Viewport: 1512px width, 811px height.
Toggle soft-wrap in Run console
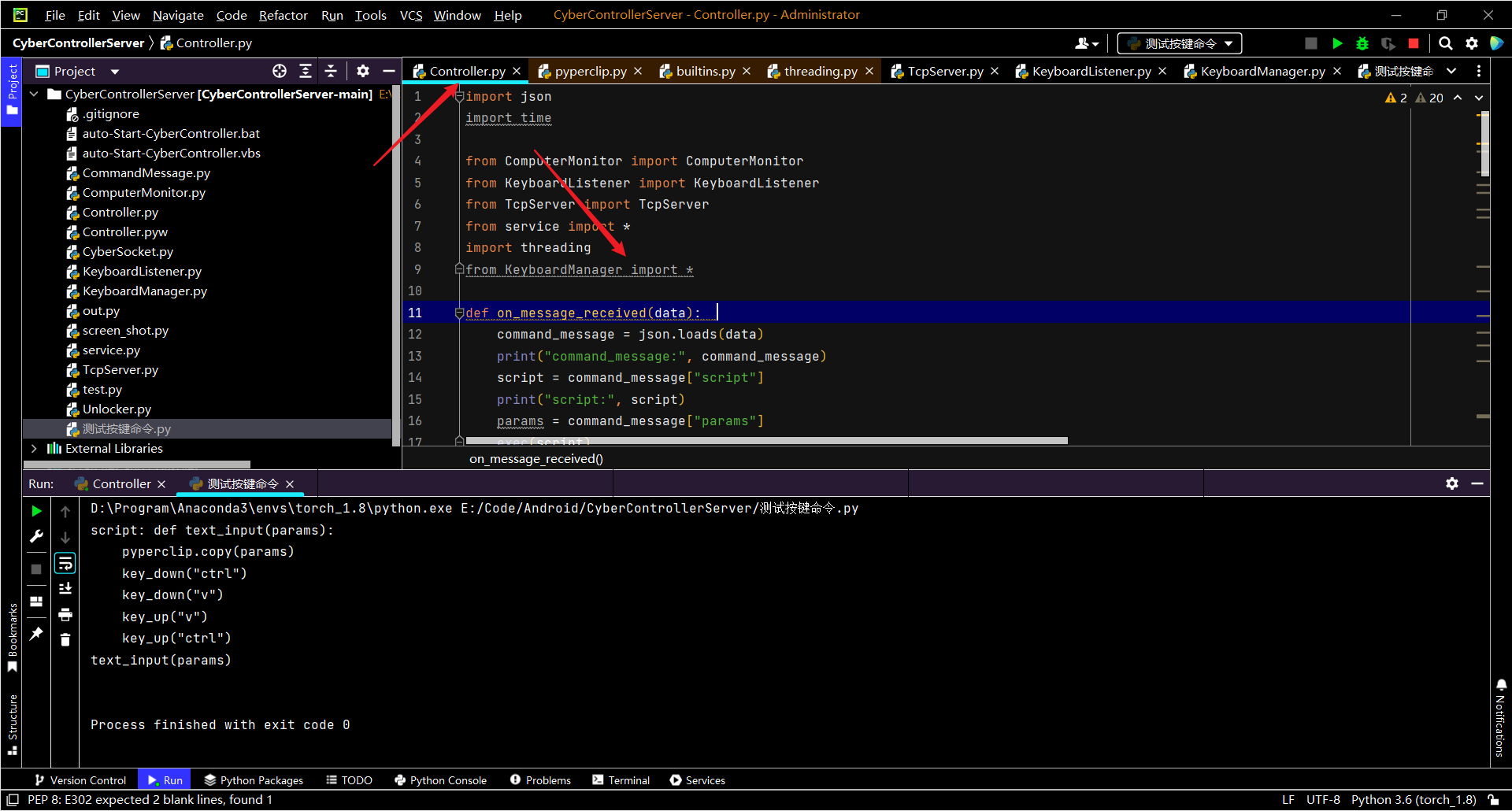65,563
